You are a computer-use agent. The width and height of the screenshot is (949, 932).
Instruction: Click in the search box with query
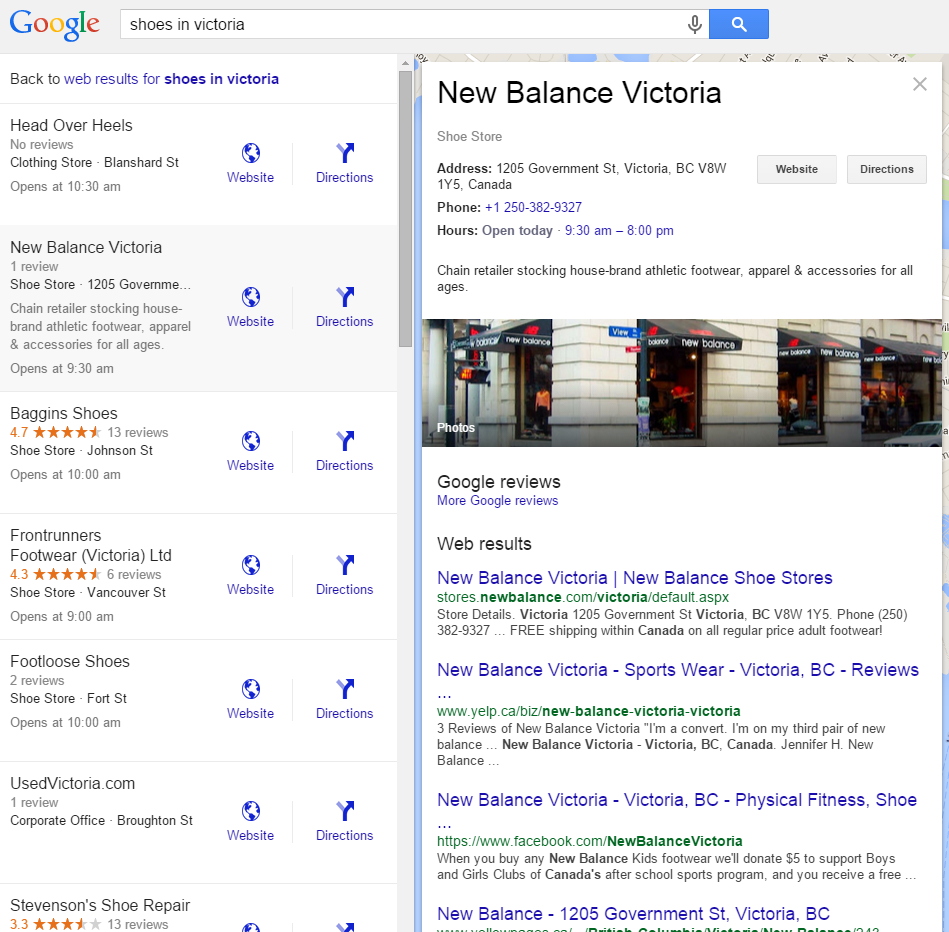pyautogui.click(x=400, y=24)
